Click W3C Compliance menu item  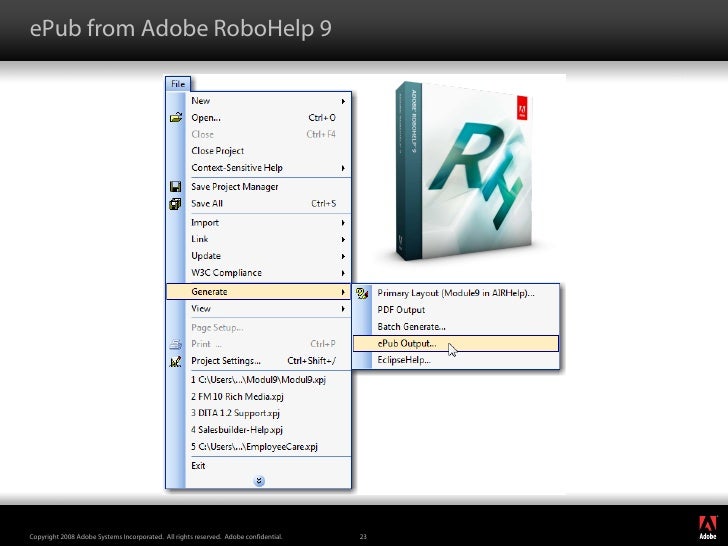258,273
